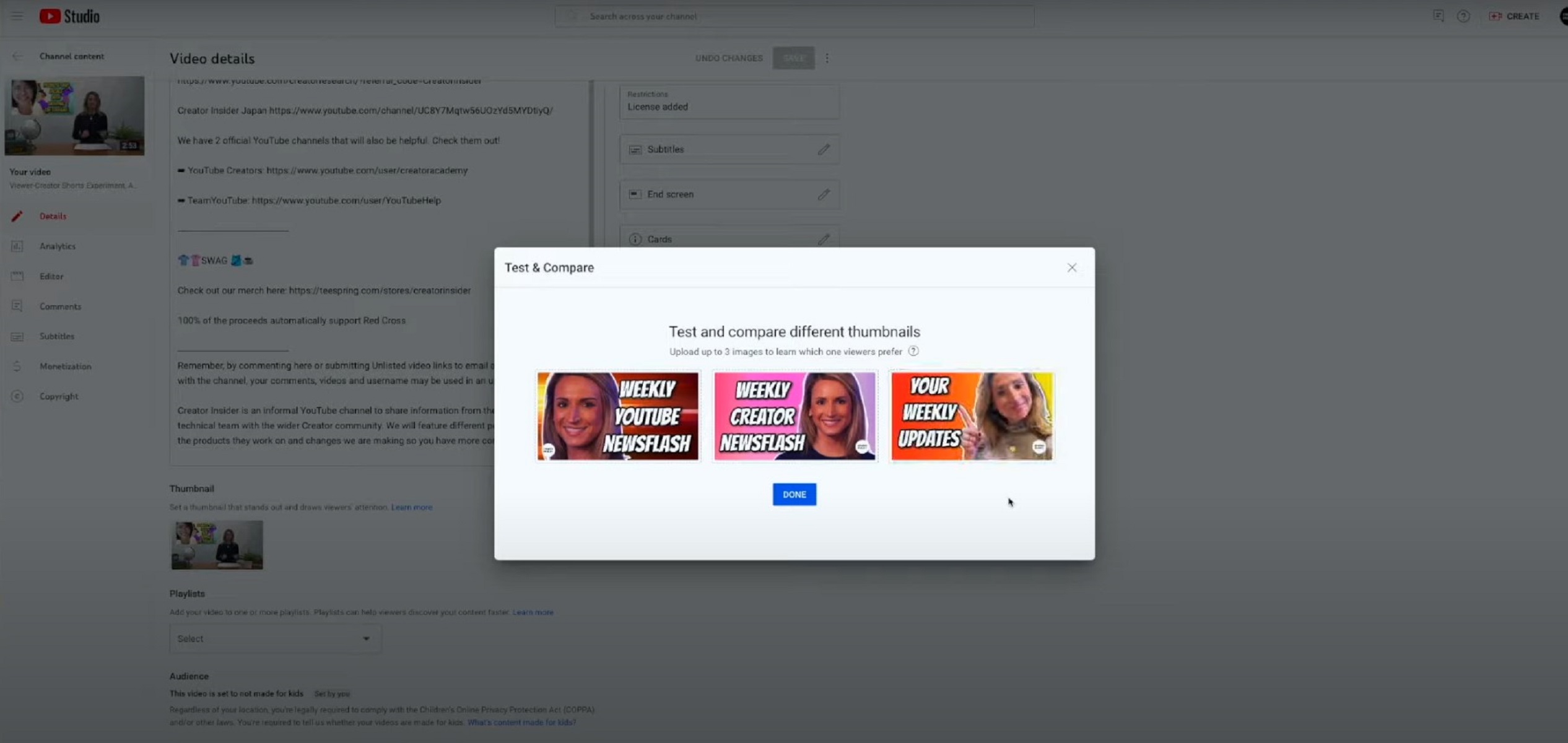Open the video preview in sidebar
The width and height of the screenshot is (1568, 743).
(x=74, y=116)
